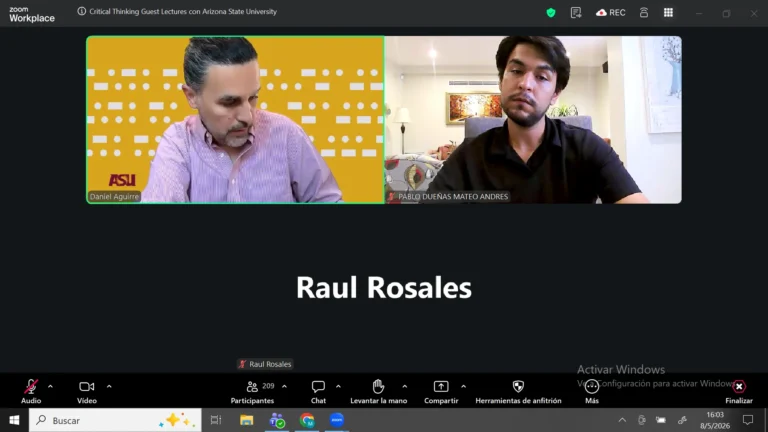
Task: Click the Compartir share screen button
Action: 441,392
